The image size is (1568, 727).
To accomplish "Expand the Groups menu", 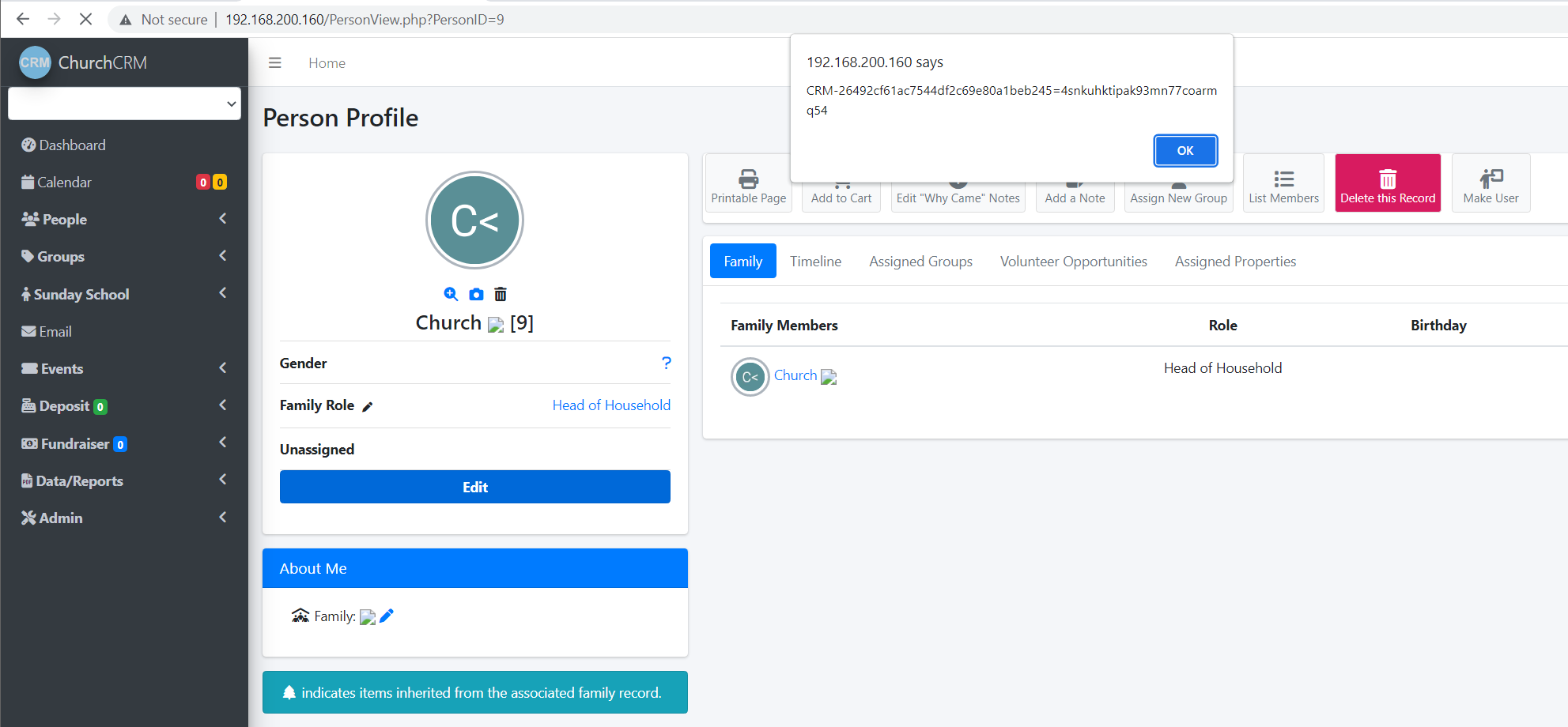I will point(124,257).
